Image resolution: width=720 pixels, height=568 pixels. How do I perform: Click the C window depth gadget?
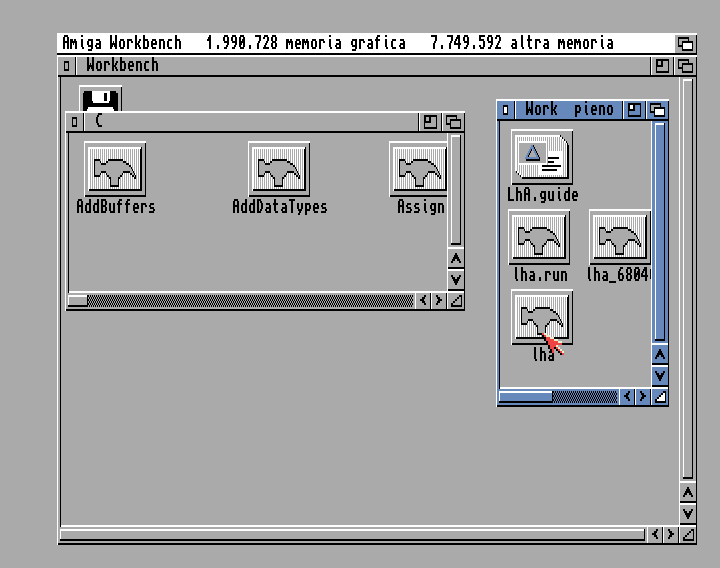tap(453, 122)
